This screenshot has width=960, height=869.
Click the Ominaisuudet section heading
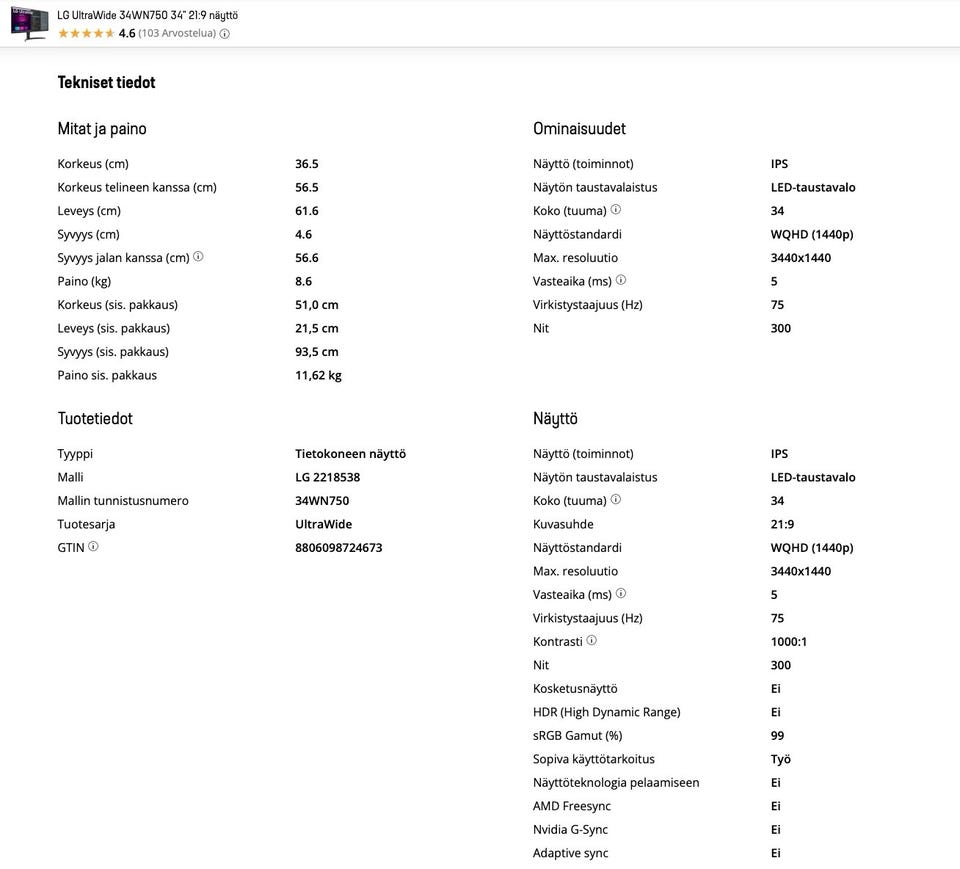pos(579,129)
